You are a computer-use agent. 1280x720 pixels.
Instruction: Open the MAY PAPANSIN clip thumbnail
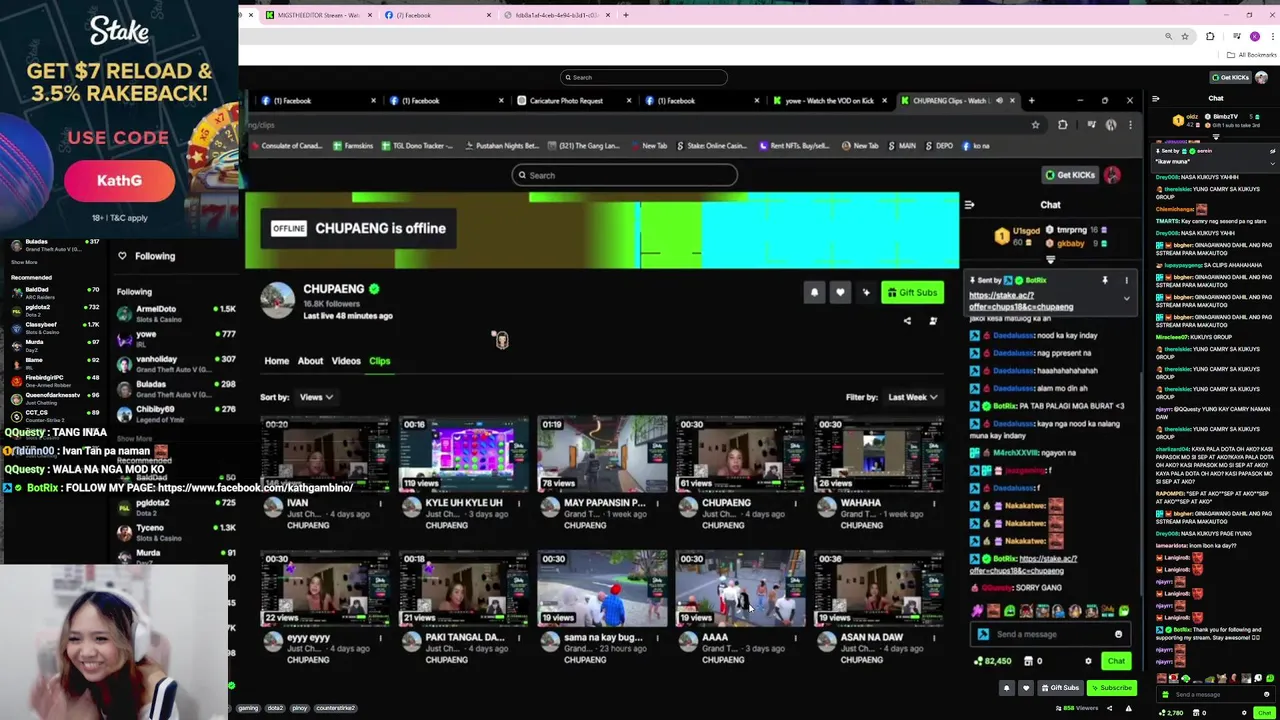click(x=602, y=454)
